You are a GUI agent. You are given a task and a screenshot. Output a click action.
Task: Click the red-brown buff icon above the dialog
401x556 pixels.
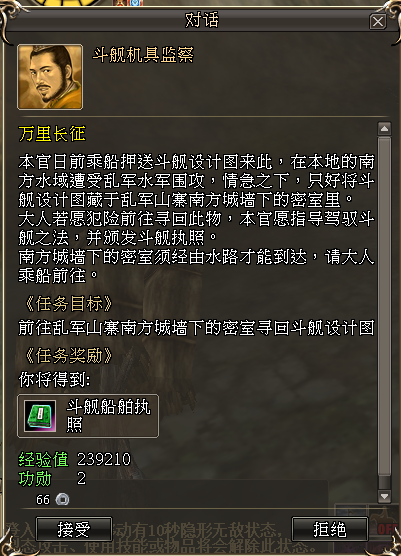(x=121, y=3)
